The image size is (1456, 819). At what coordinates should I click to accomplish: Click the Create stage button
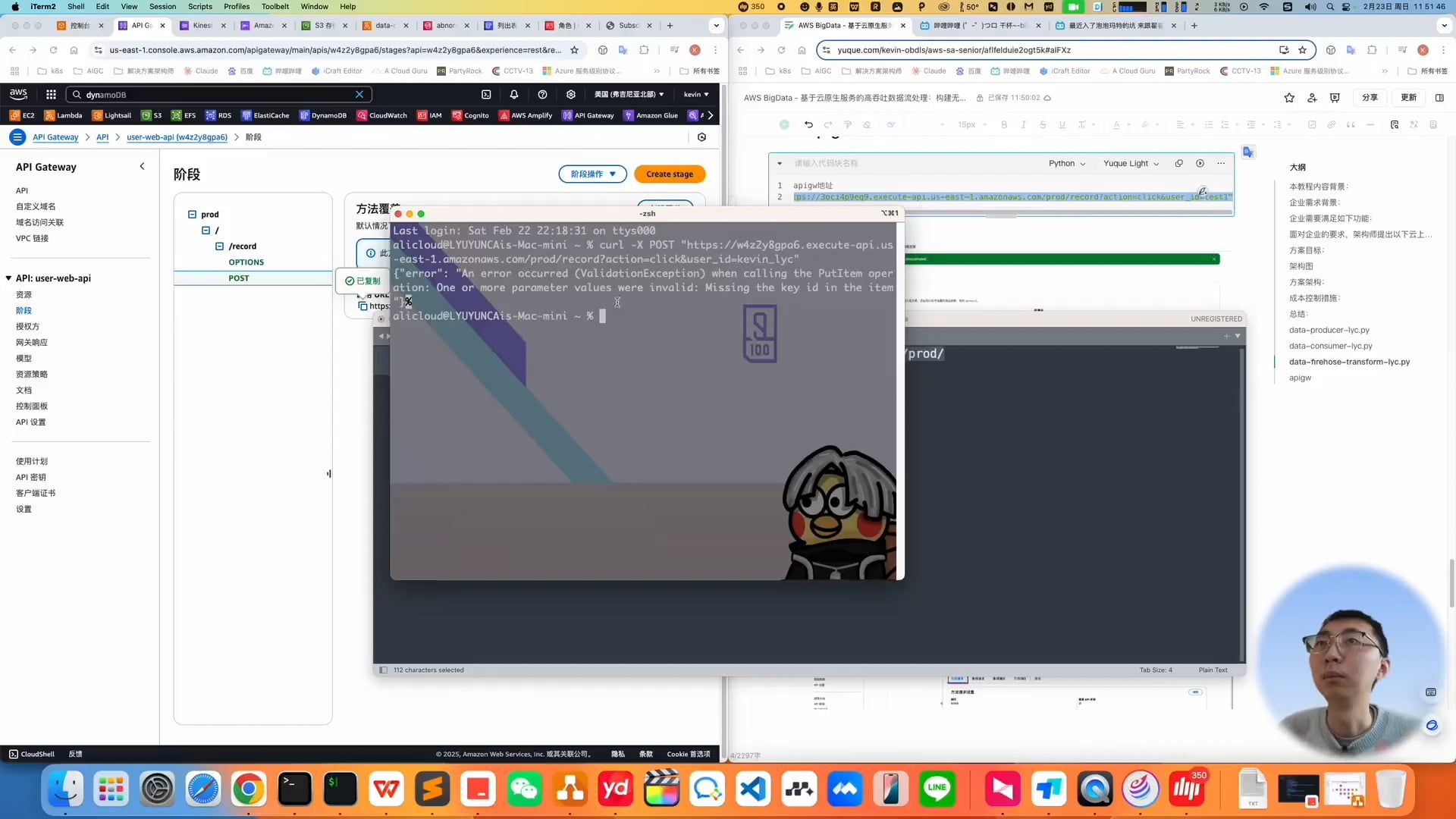tap(669, 174)
